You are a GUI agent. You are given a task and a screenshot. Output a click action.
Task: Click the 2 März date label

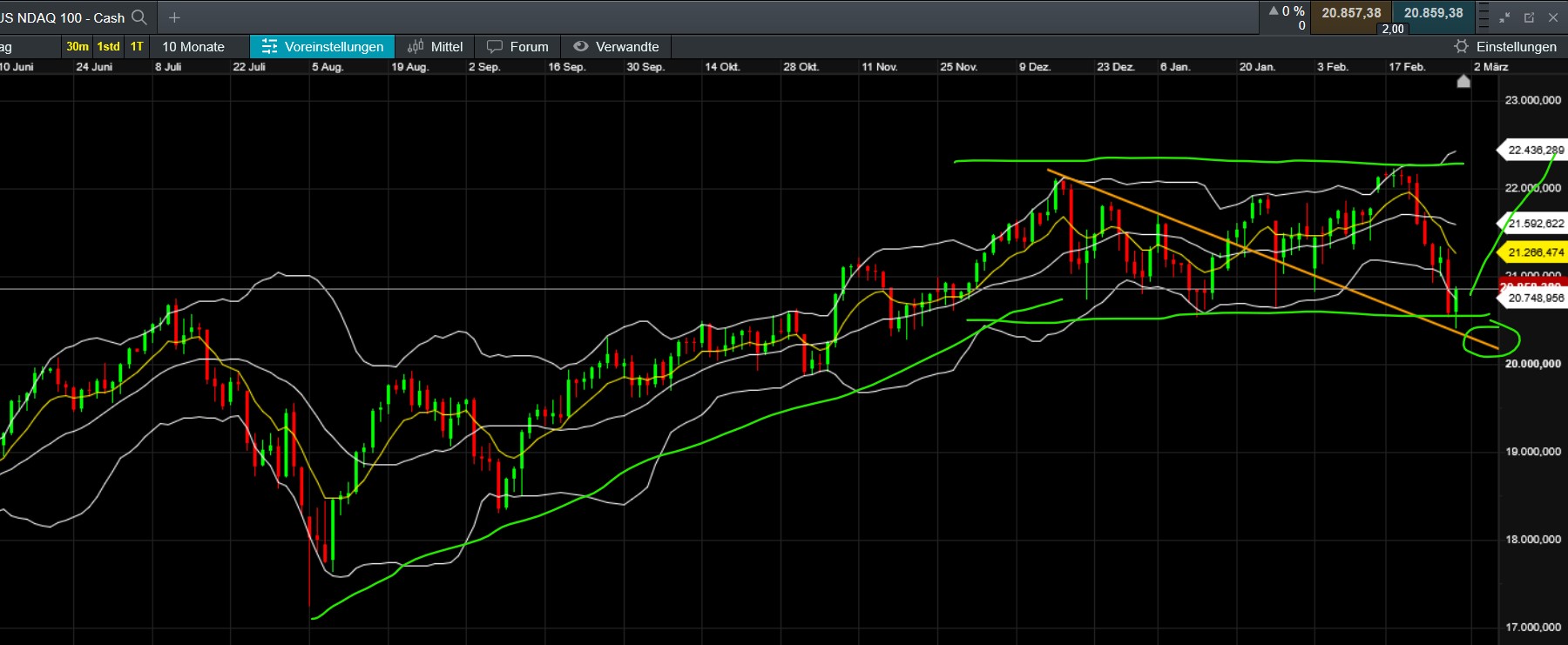click(1491, 67)
